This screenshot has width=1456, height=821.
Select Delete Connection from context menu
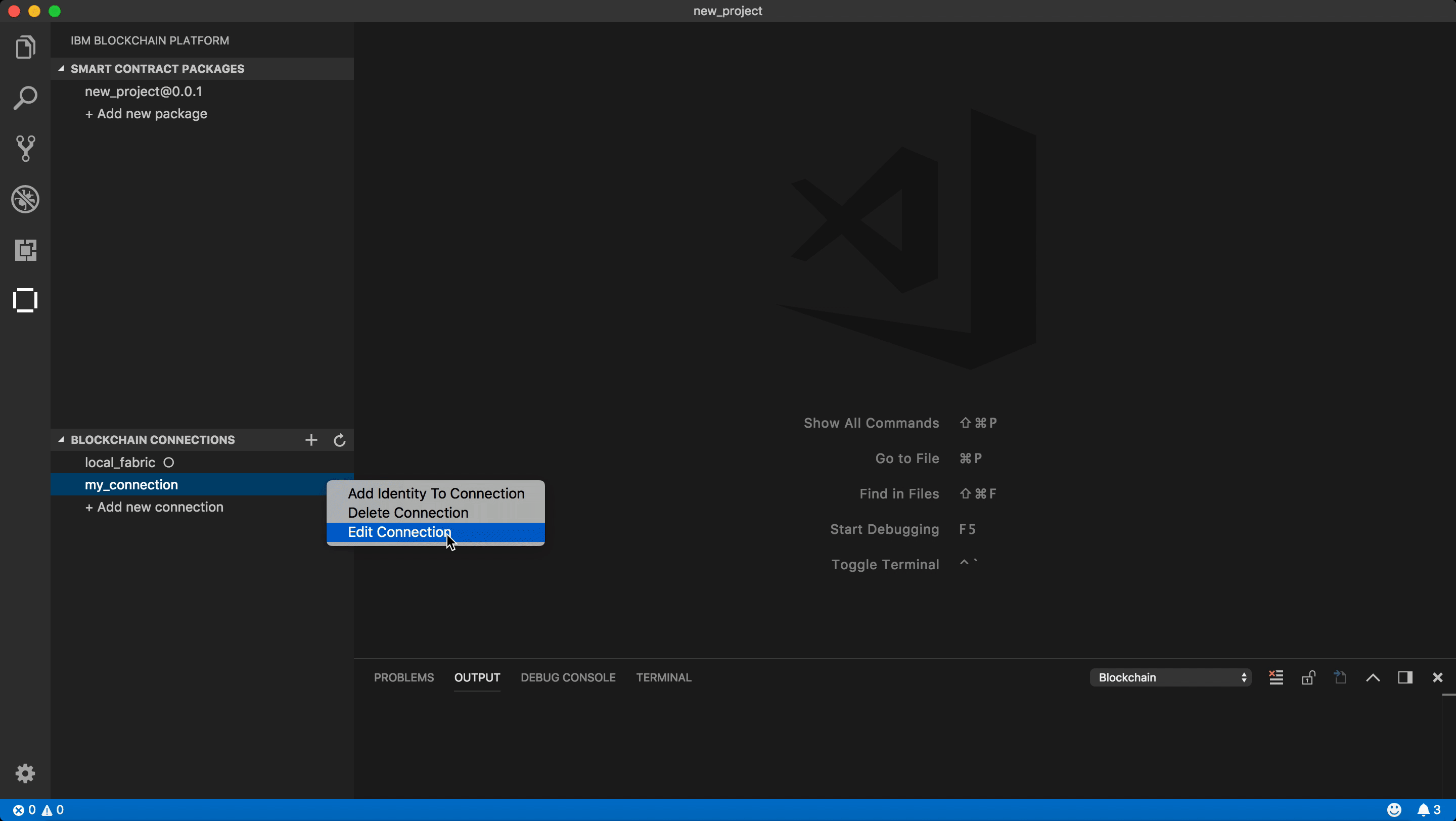(408, 512)
